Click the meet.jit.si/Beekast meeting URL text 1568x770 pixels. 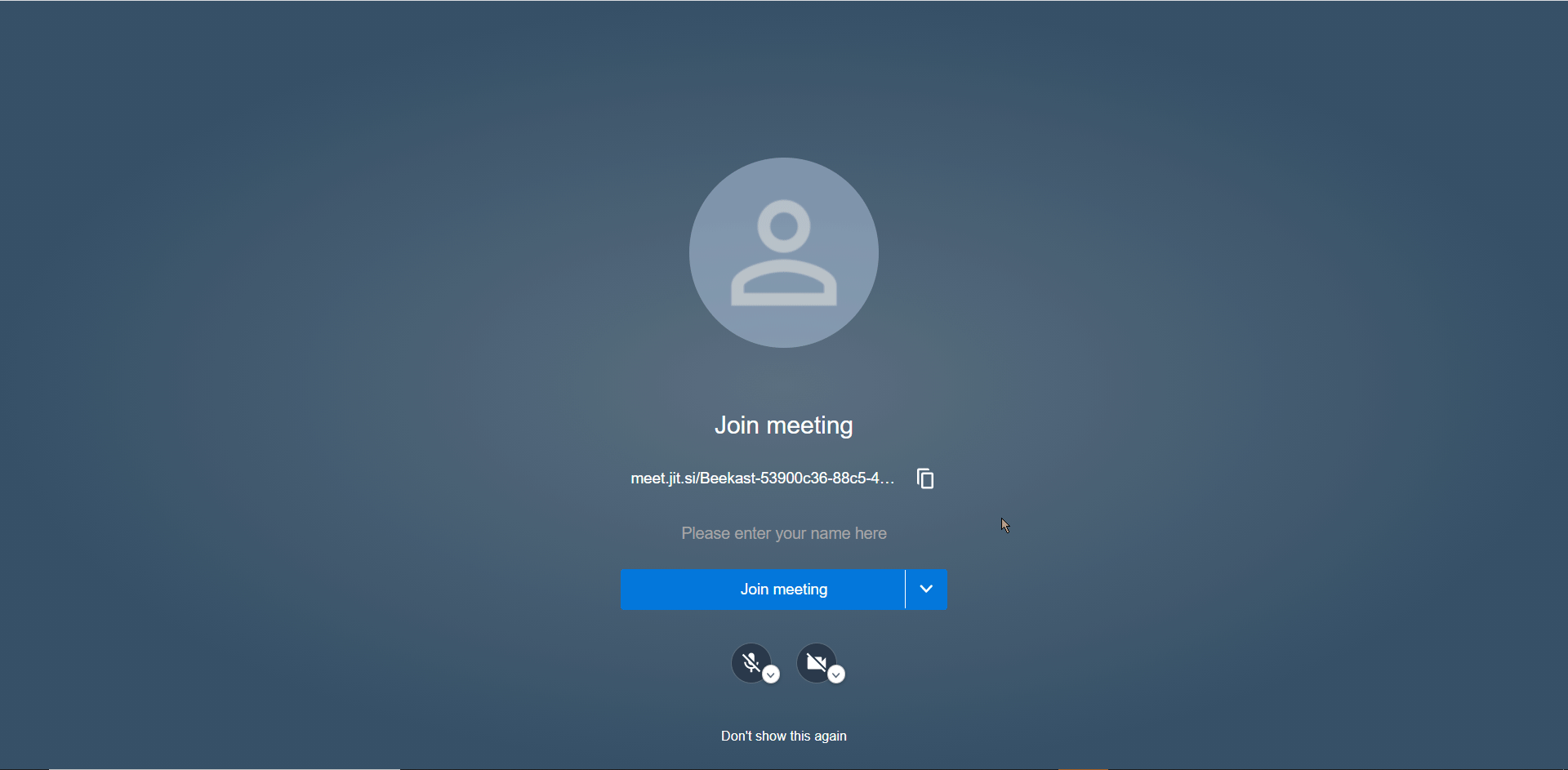coord(763,478)
